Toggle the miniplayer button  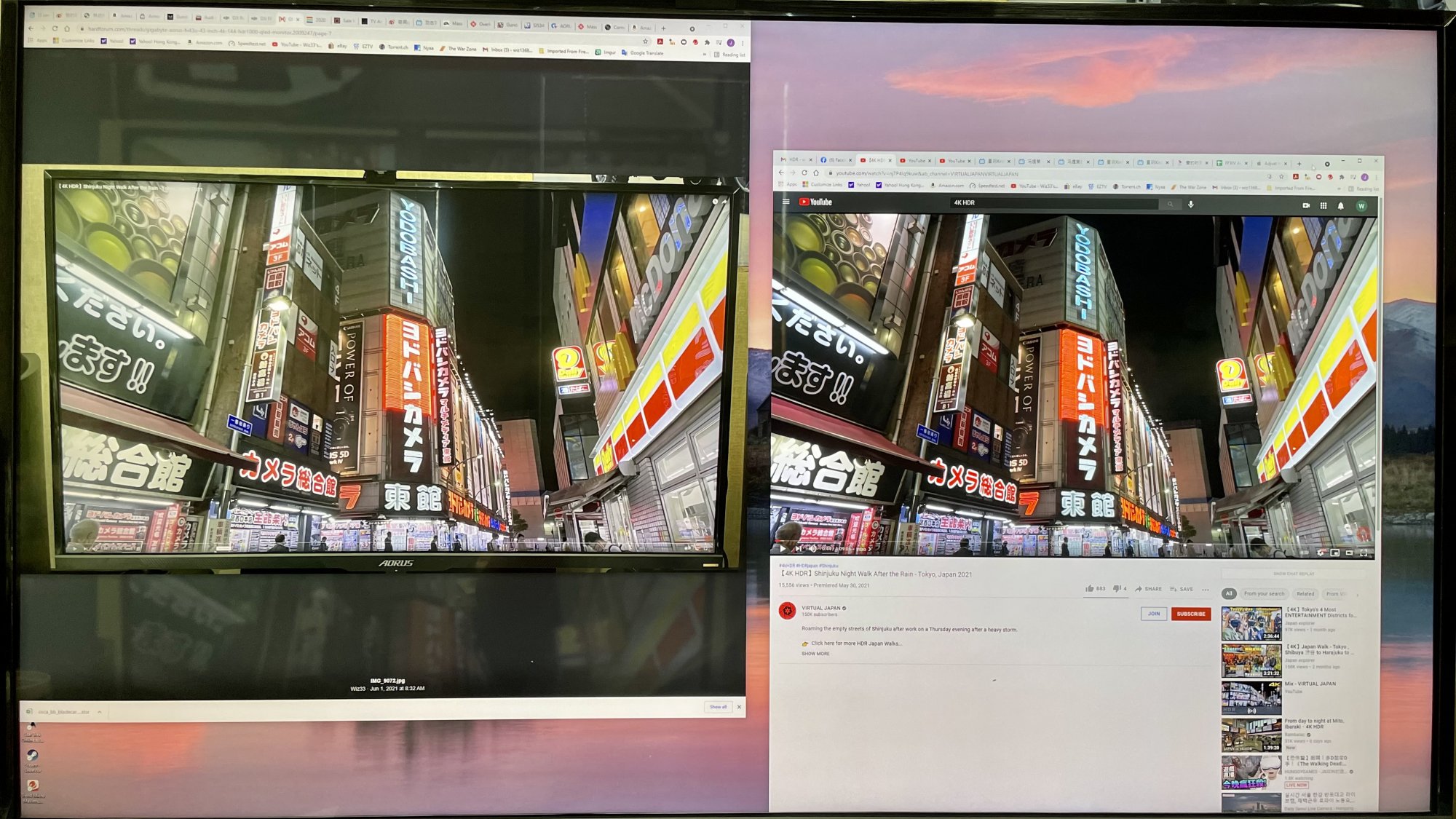coord(1334,553)
